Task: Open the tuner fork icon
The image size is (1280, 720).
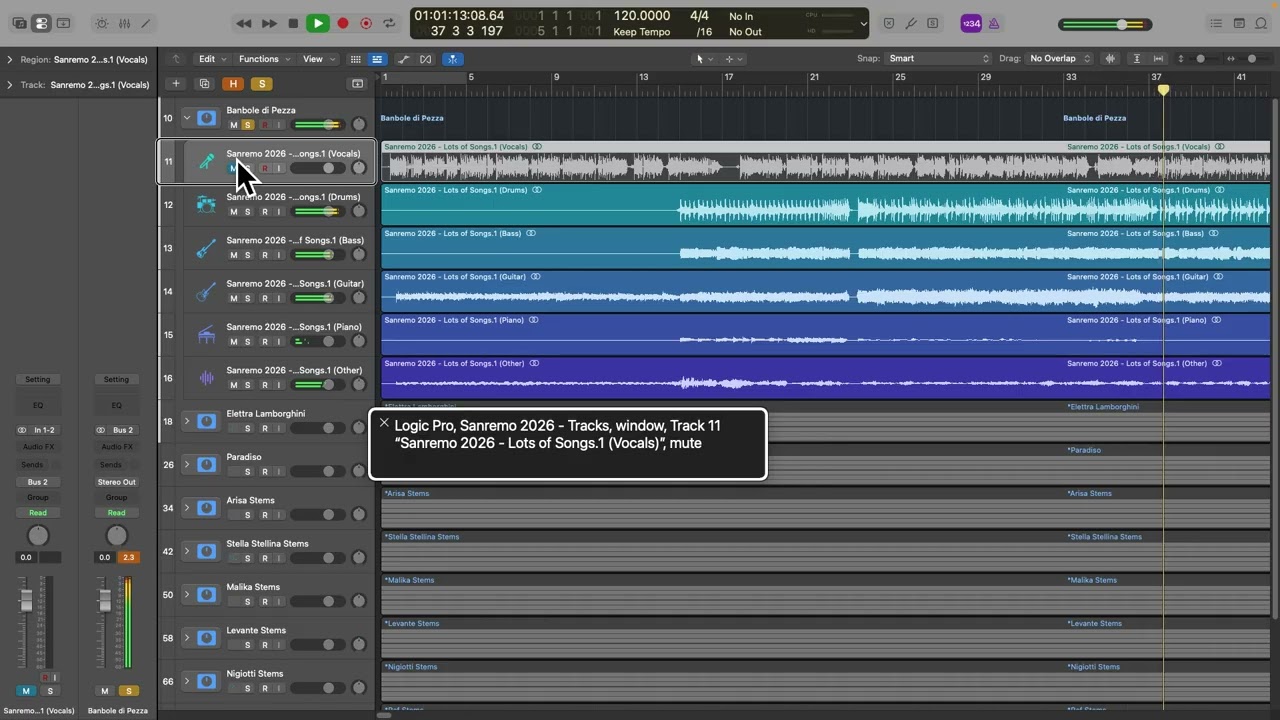Action: [x=911, y=23]
